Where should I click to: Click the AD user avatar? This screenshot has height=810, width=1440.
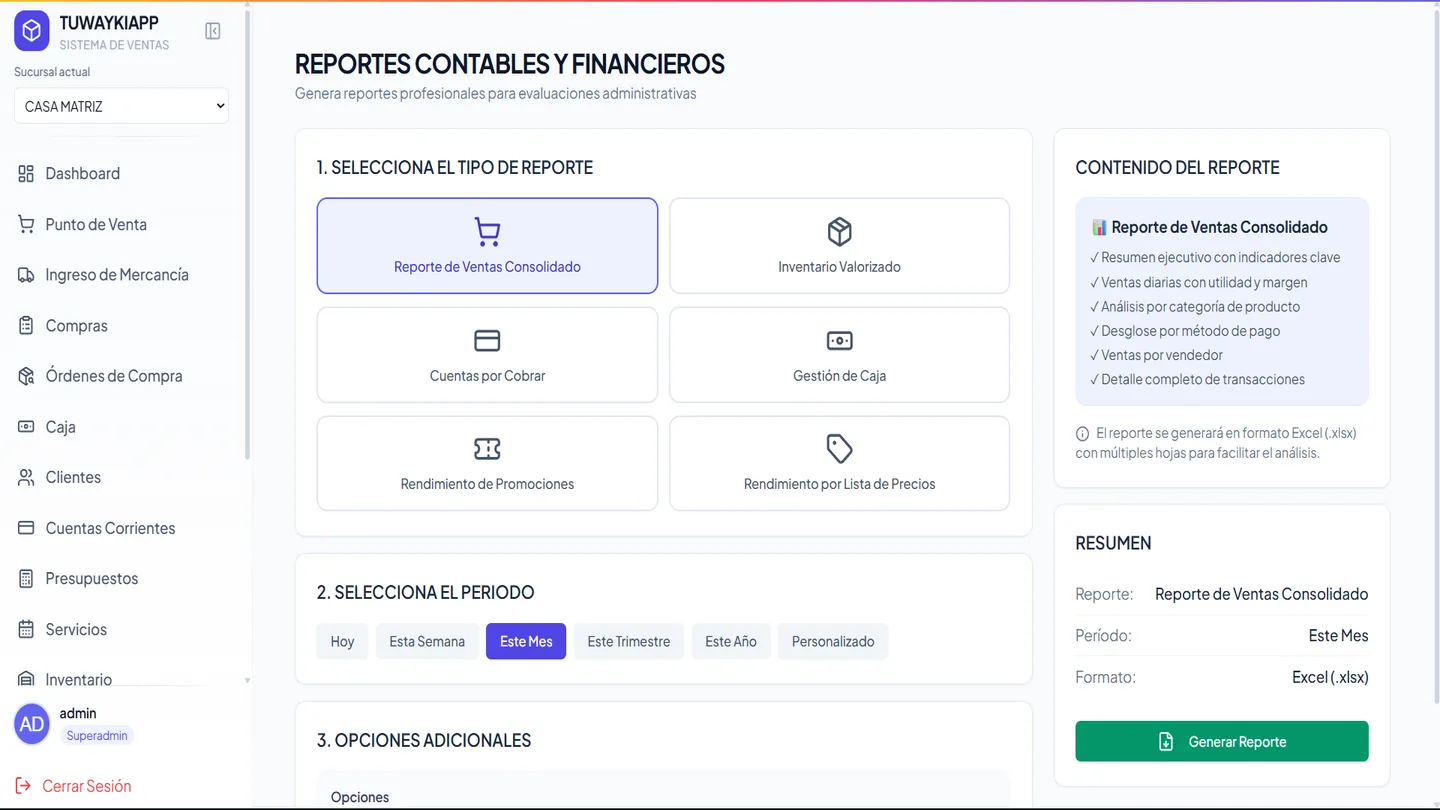(x=32, y=724)
